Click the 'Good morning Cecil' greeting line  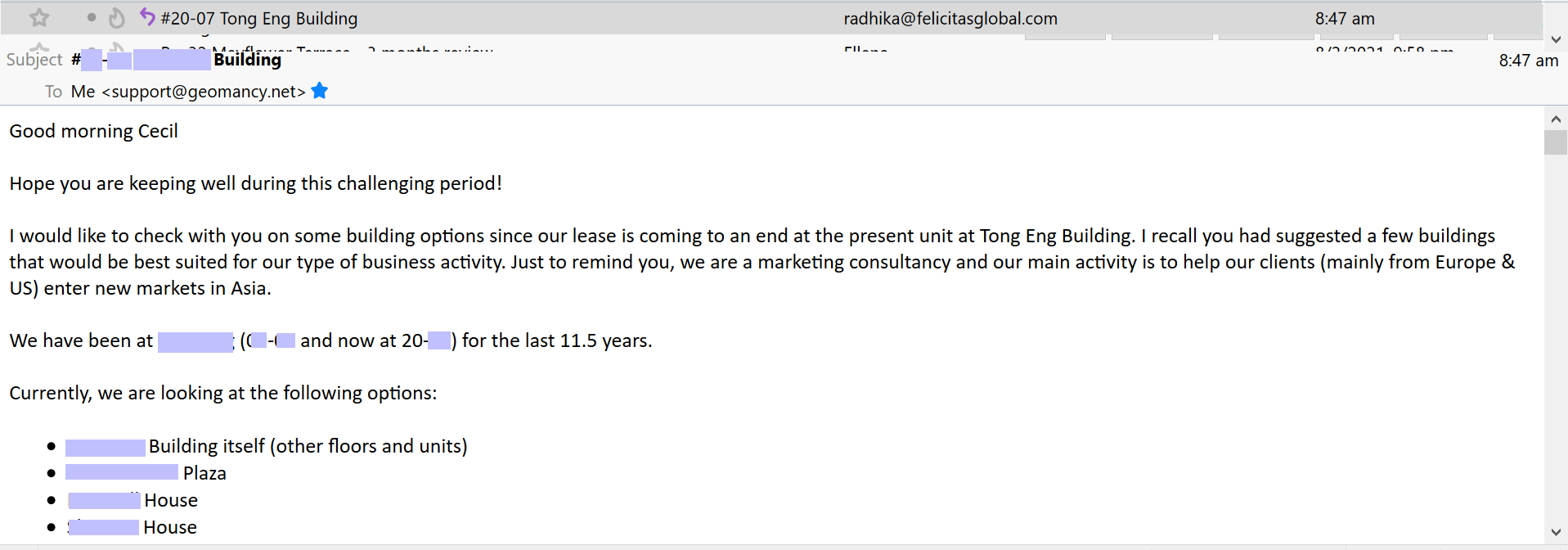click(93, 131)
